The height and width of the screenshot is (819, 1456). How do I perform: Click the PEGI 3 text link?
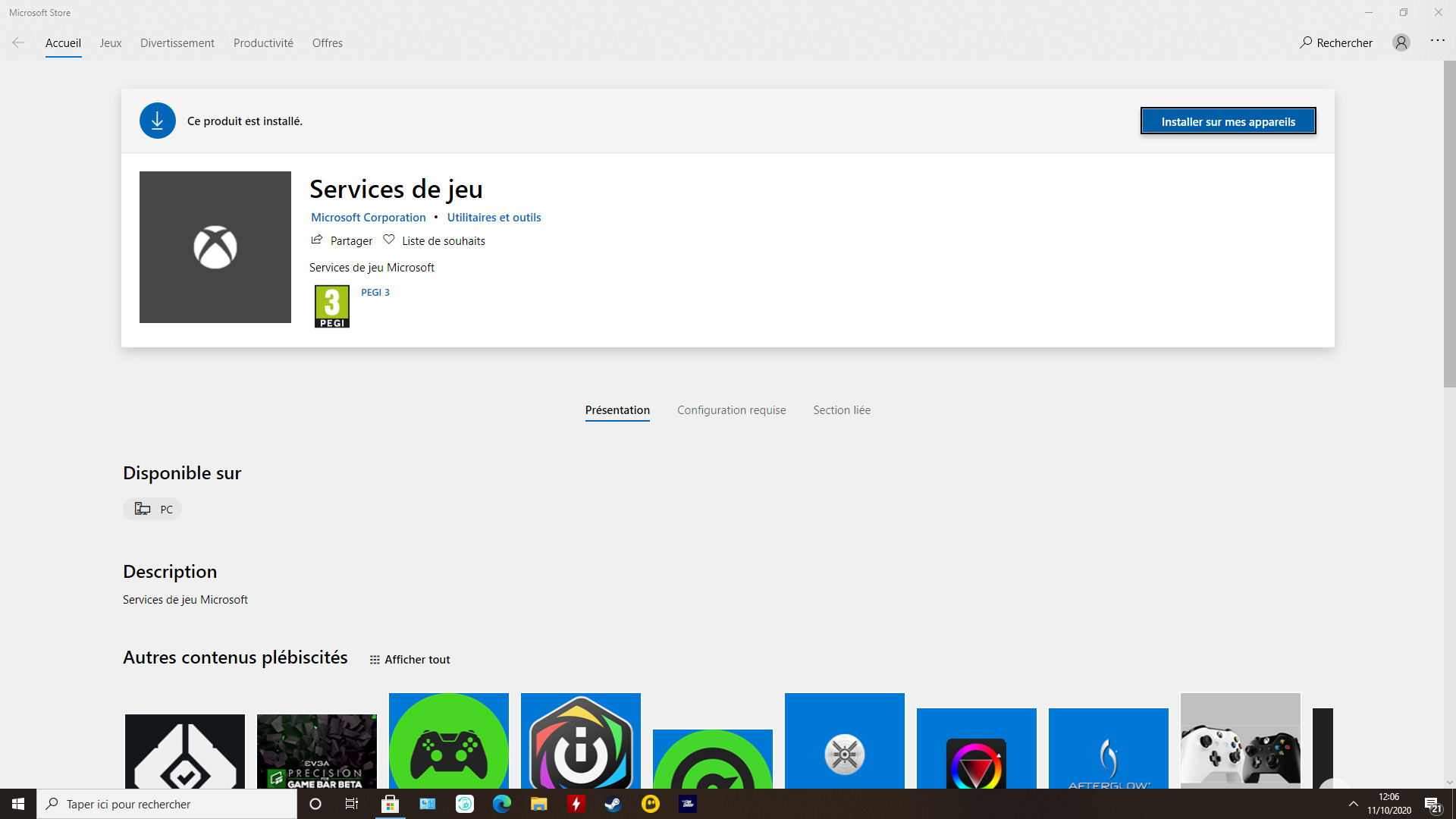pos(375,293)
